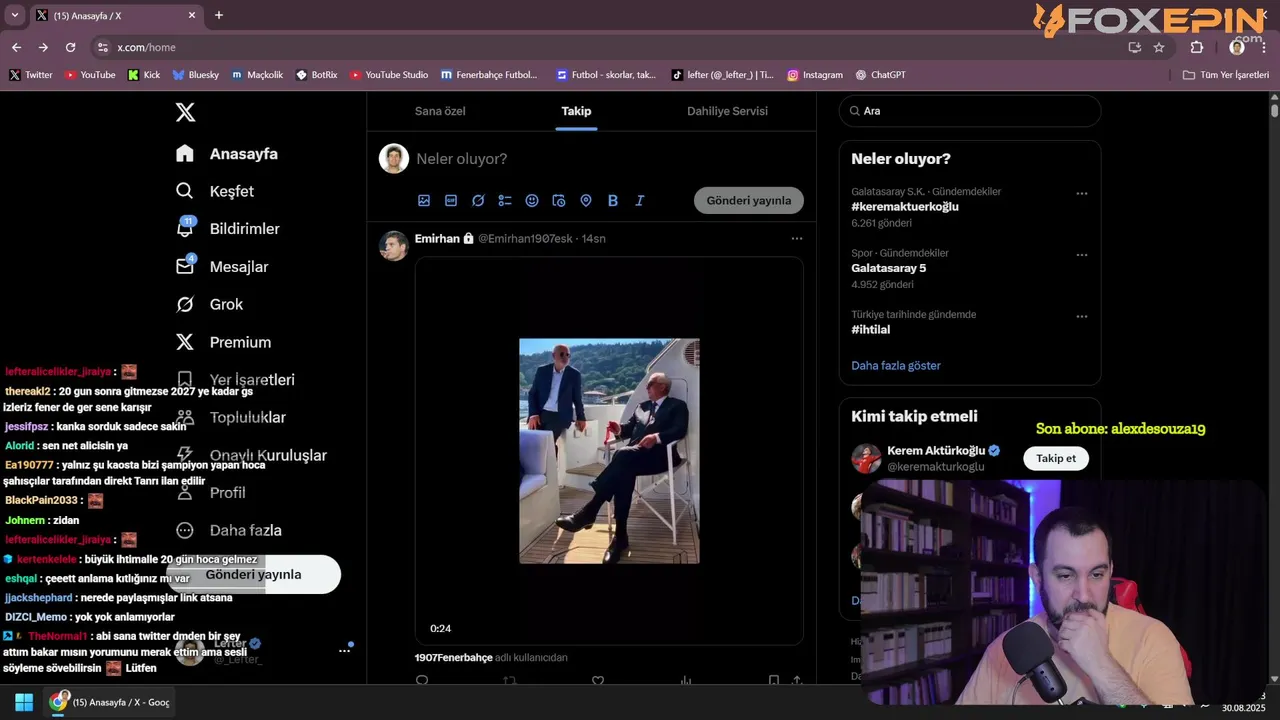
Task: Open Grok enhance icon in composer
Action: click(x=478, y=200)
